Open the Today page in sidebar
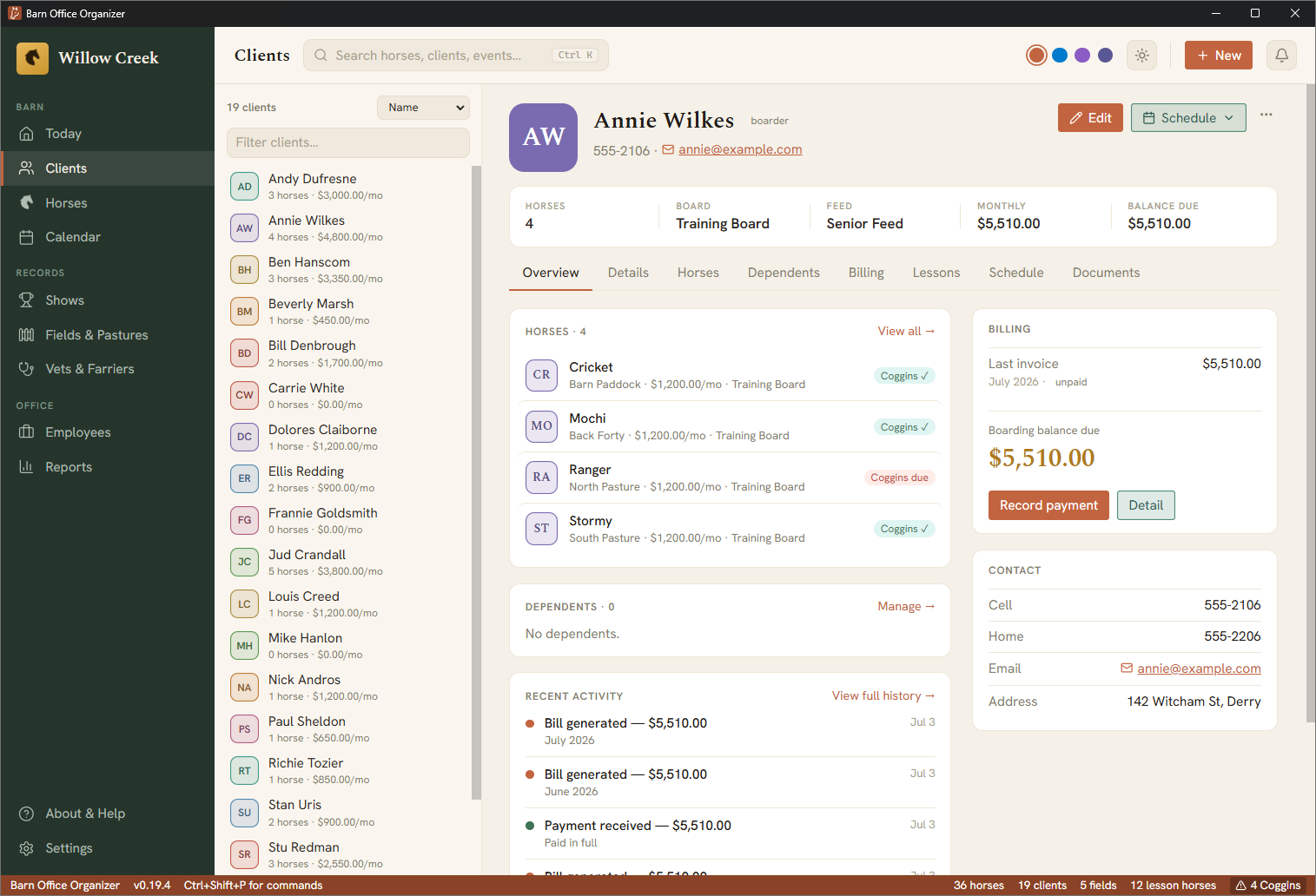The height and width of the screenshot is (896, 1316). pyautogui.click(x=107, y=134)
